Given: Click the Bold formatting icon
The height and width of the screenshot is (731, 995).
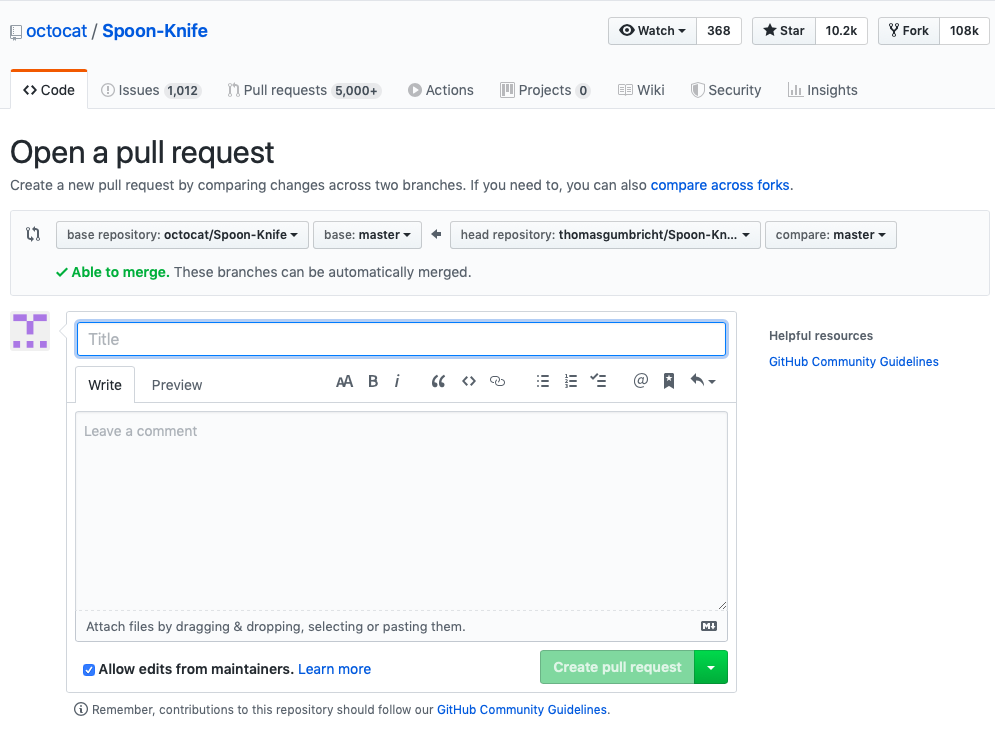Looking at the screenshot, I should pos(373,381).
